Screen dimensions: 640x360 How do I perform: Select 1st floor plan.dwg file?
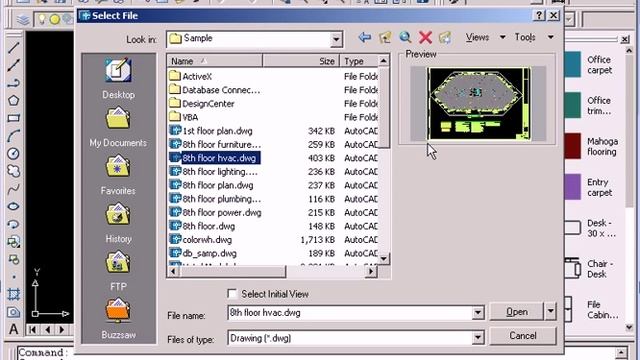[x=211, y=131]
